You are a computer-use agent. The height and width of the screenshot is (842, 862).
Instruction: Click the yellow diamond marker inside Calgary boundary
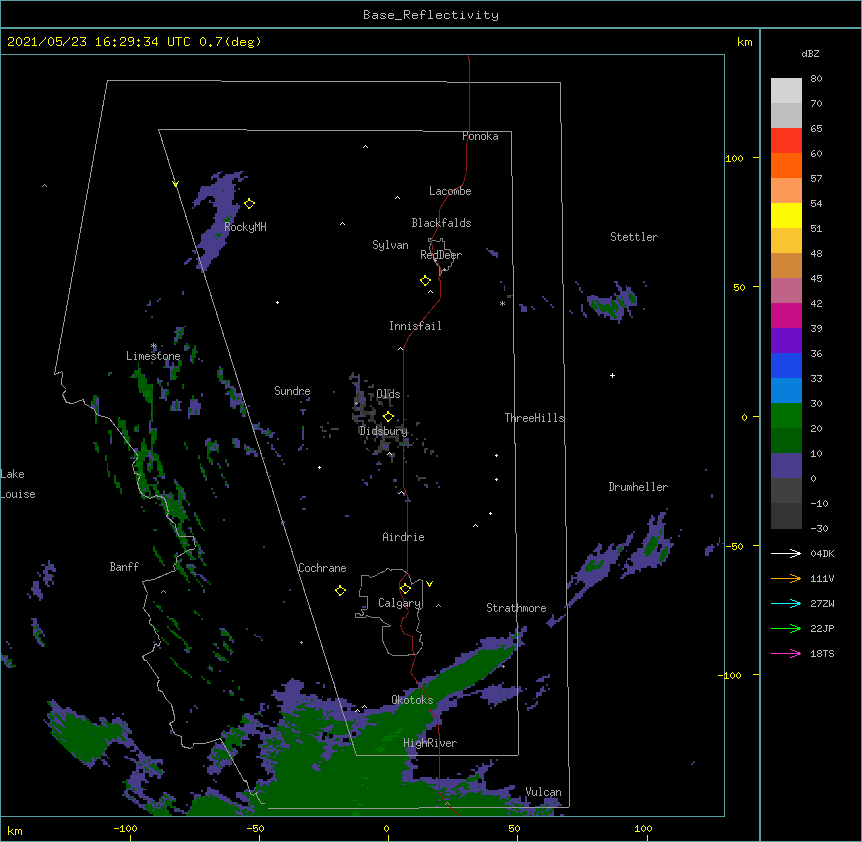[405, 589]
